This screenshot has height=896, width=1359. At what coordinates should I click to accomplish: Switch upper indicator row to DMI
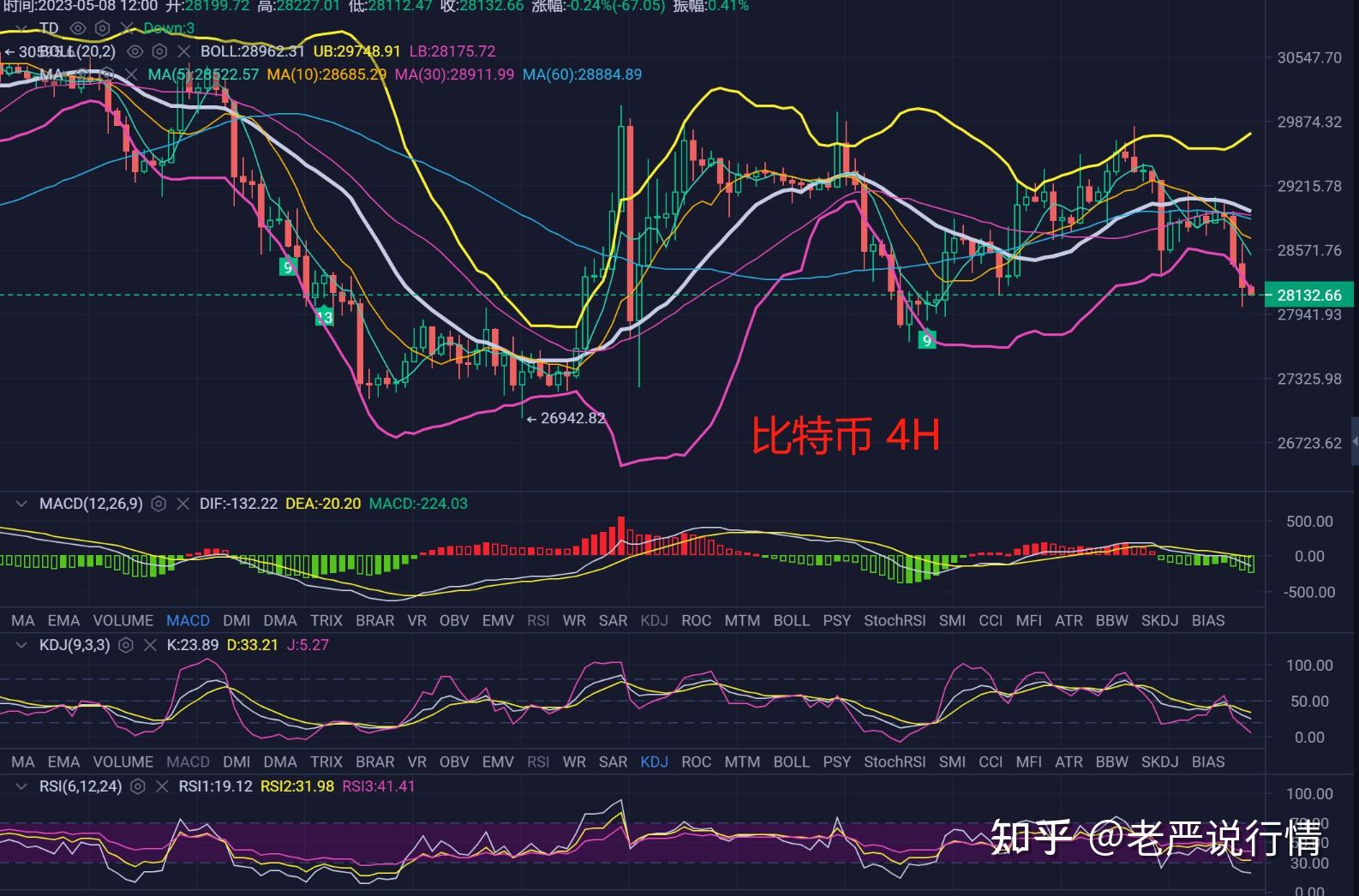(236, 620)
